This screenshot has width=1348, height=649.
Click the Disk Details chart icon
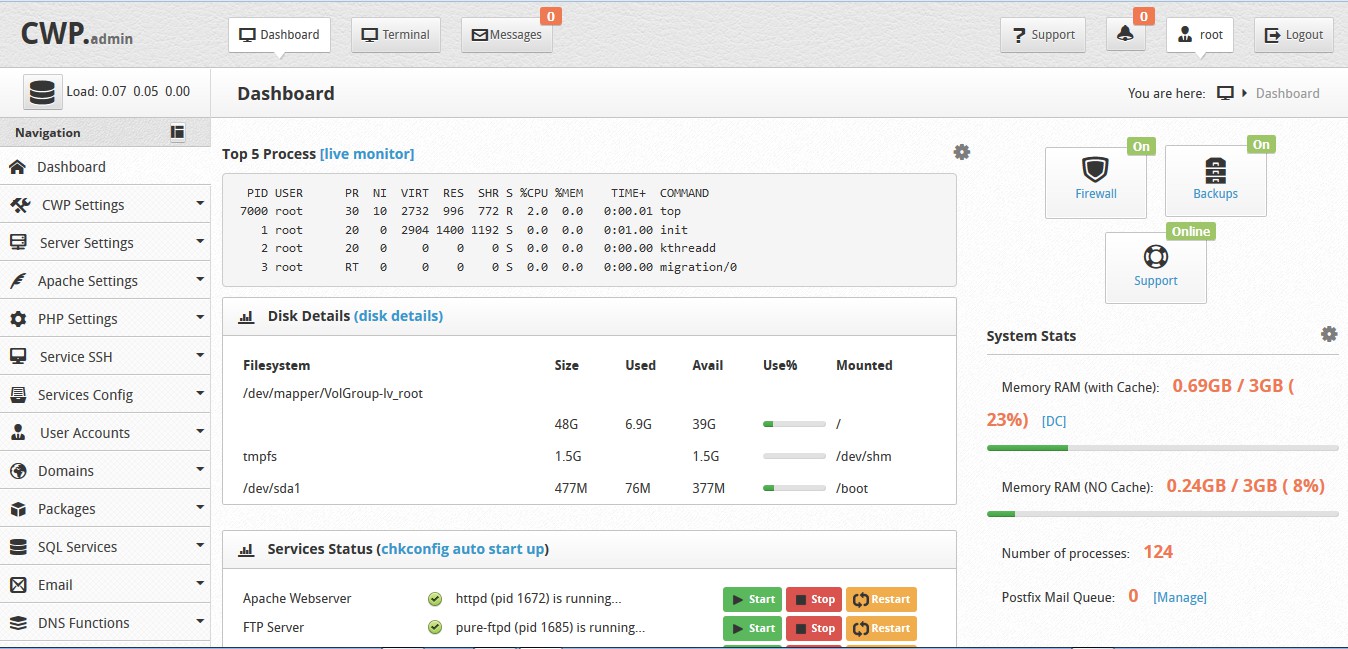(246, 316)
